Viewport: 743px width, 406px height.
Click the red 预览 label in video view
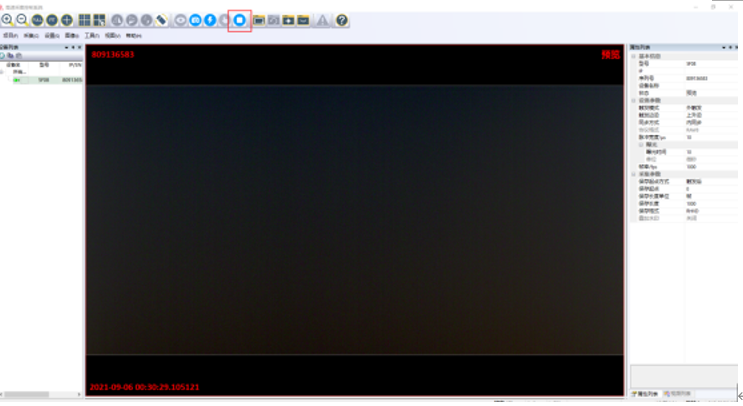click(x=610, y=54)
